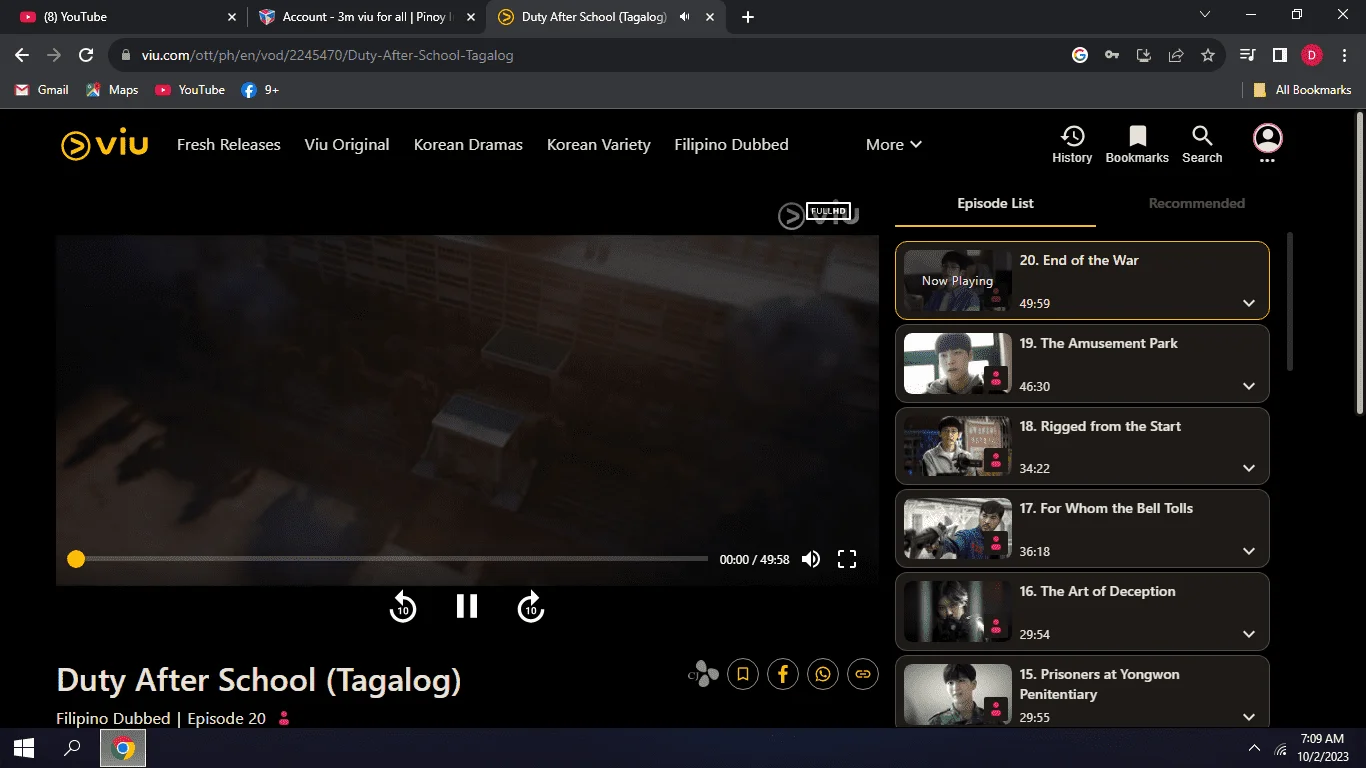The height and width of the screenshot is (768, 1366).
Task: Enter fullscreen mode on the player
Action: pyautogui.click(x=847, y=559)
